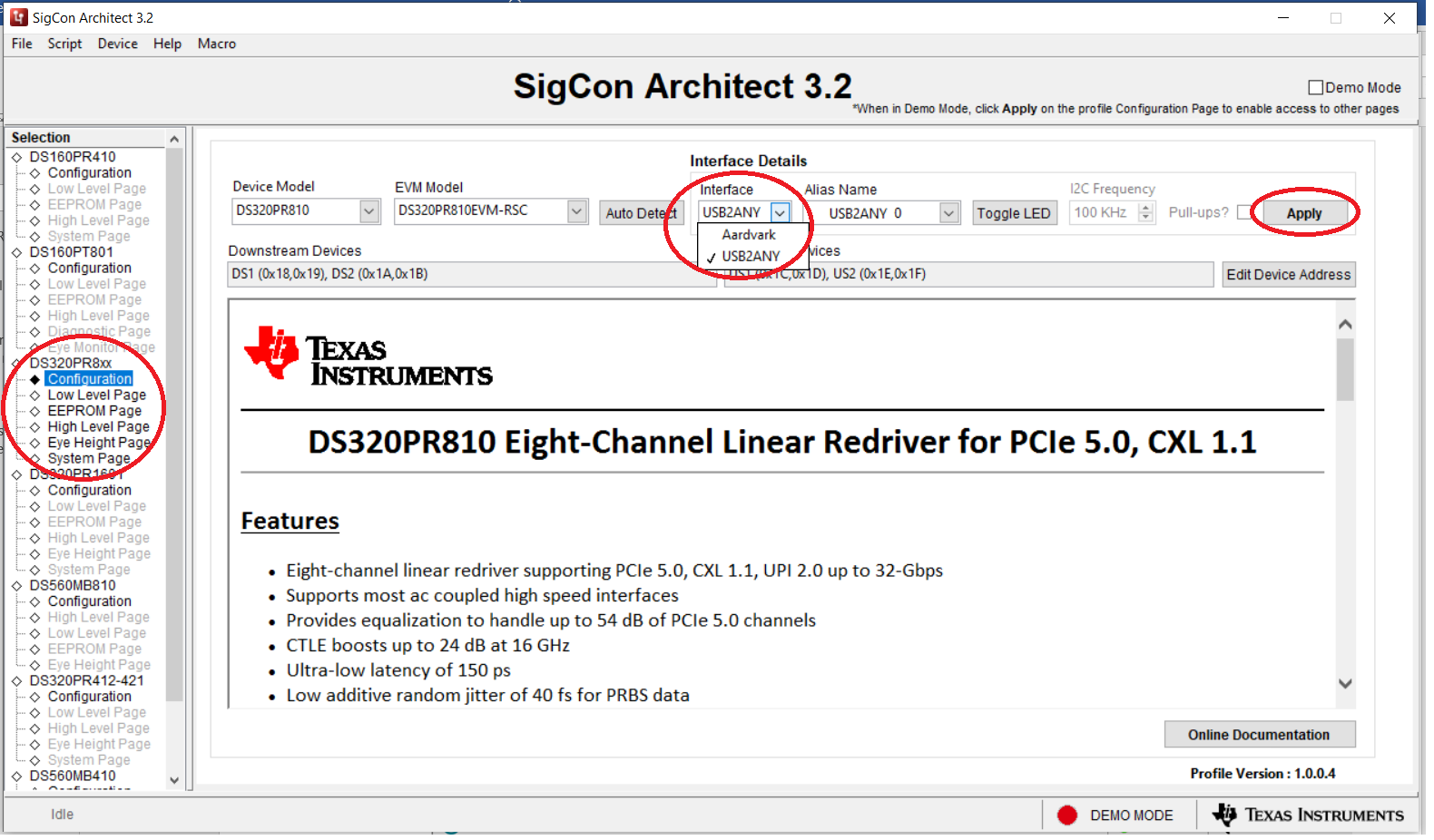The height and width of the screenshot is (840, 1434).
Task: Open Configuration under DS320PR1601
Action: pos(90,491)
